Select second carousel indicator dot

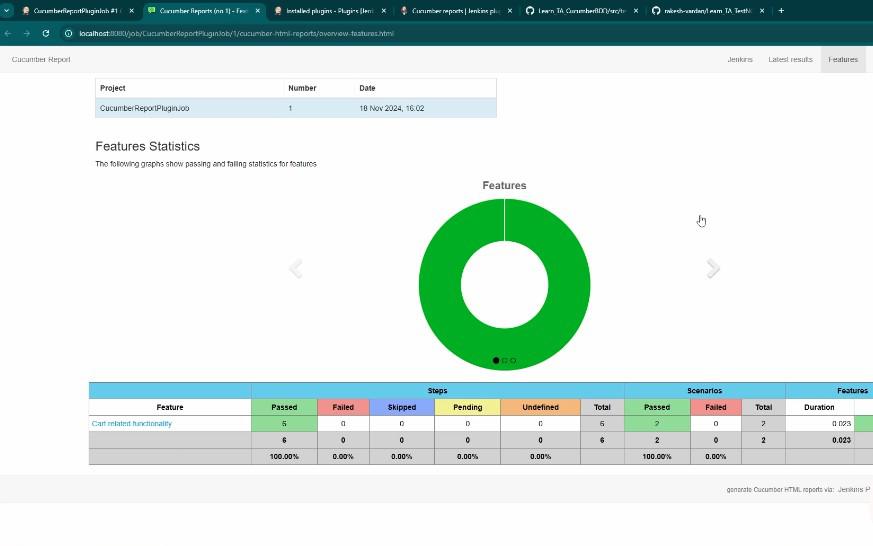505,361
